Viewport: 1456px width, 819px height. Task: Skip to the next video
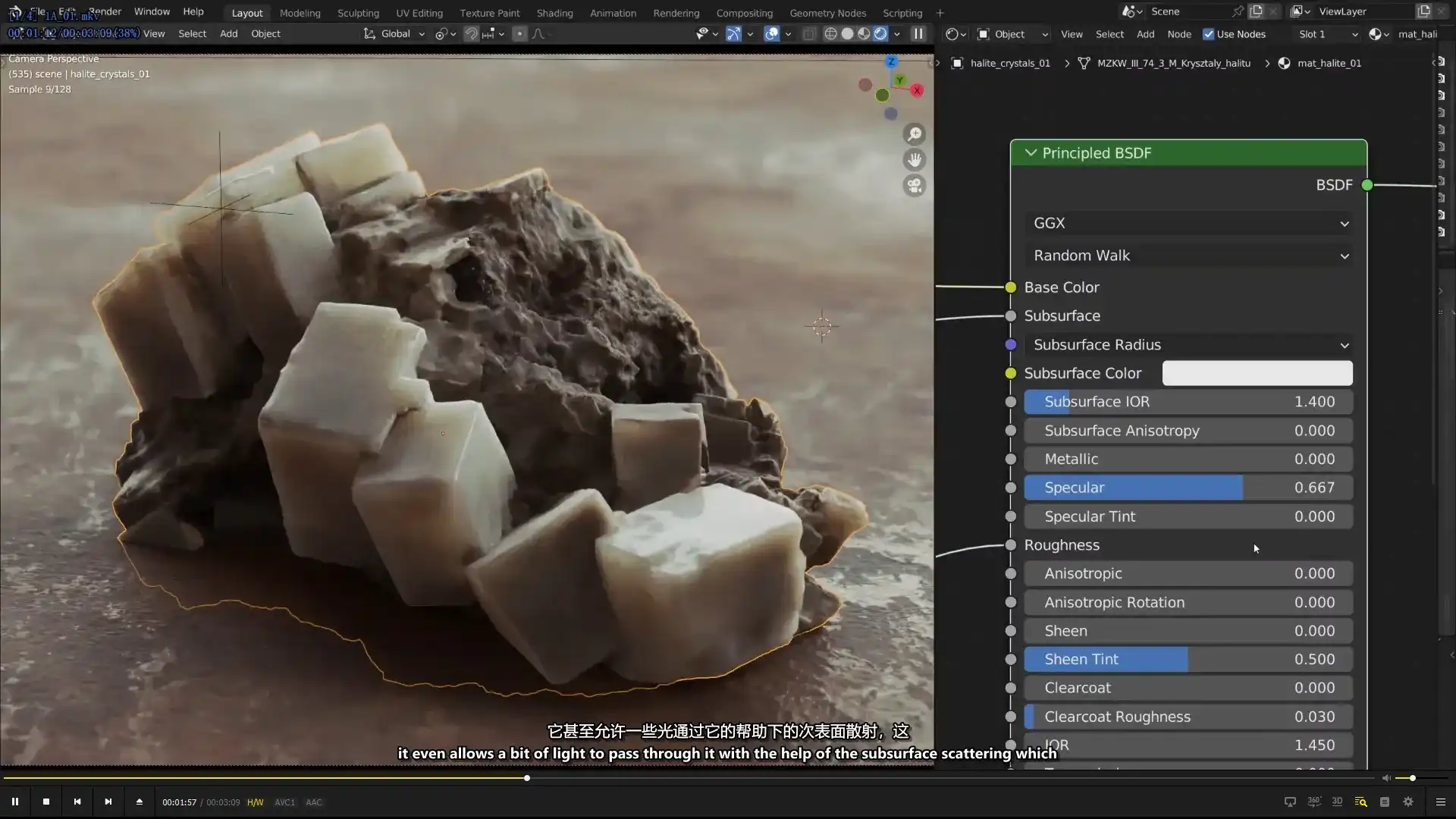(x=108, y=802)
